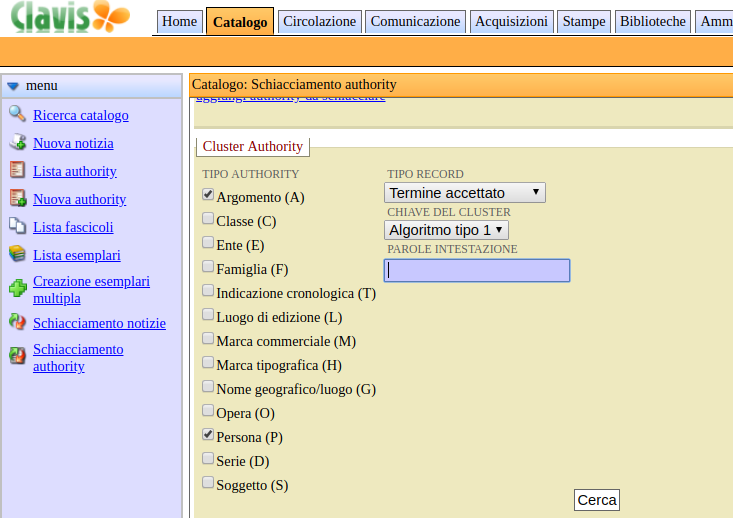The height and width of the screenshot is (518, 733).
Task: Tick the Soggetto (S) checkbox
Action: tap(208, 483)
